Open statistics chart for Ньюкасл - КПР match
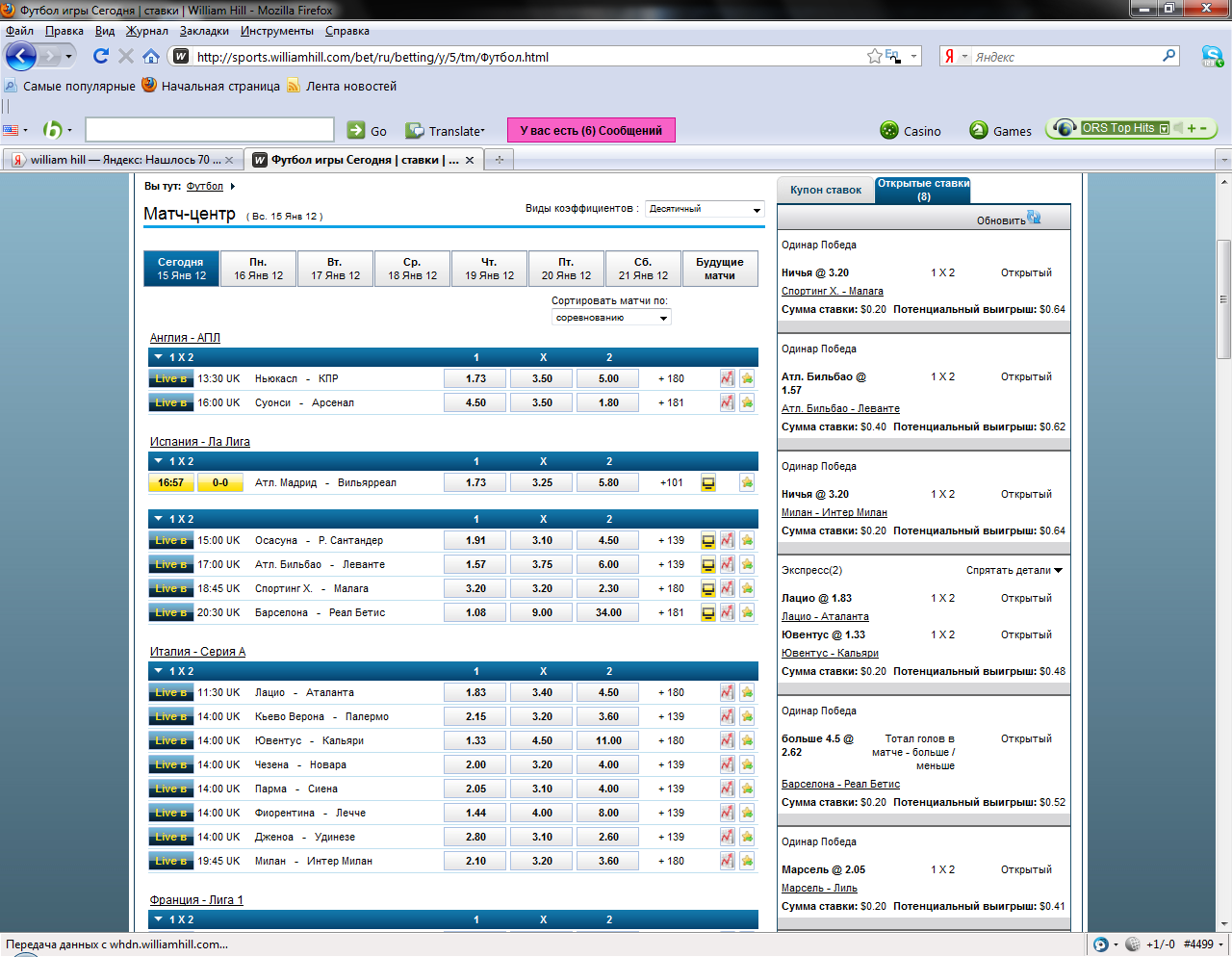 [727, 378]
